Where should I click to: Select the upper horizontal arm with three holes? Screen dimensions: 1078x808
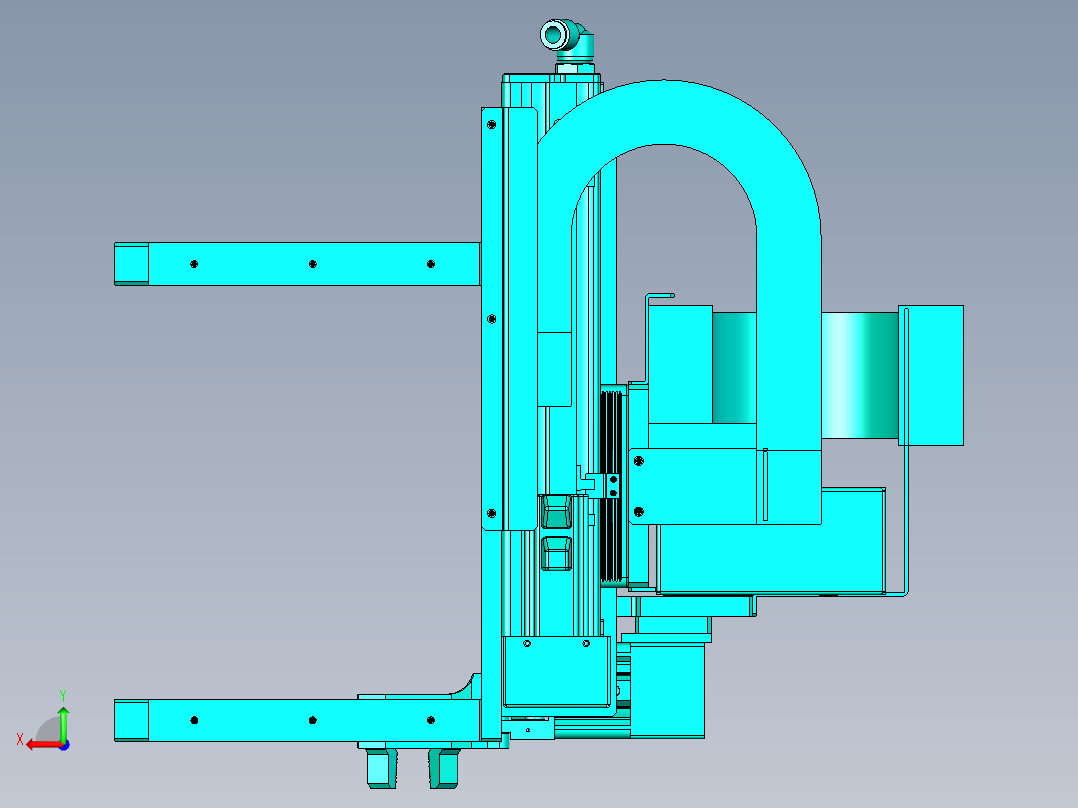[x=297, y=264]
